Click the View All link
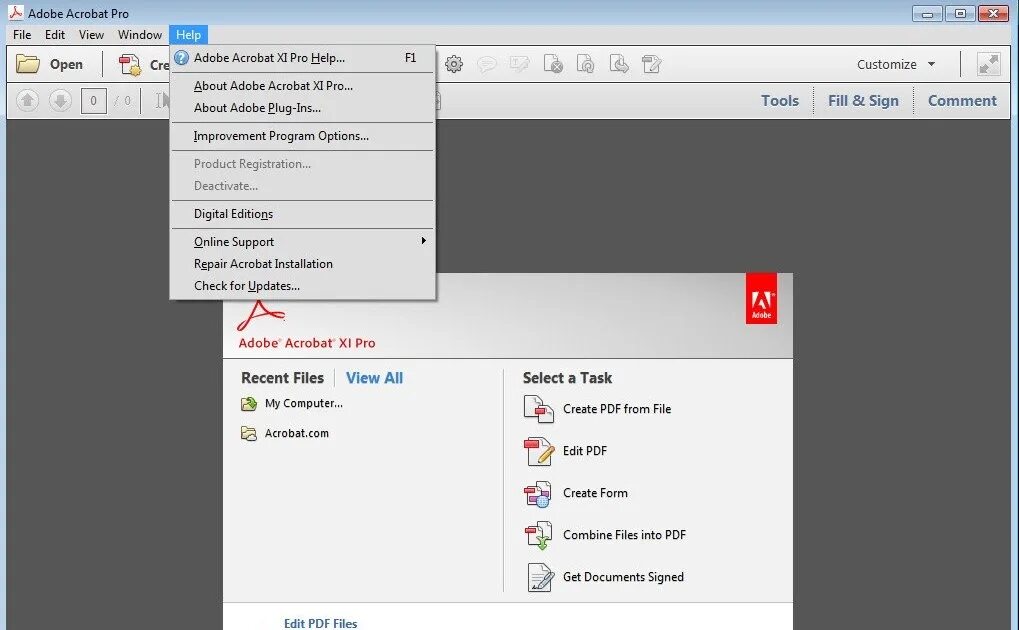The height and width of the screenshot is (630, 1019). 374,378
